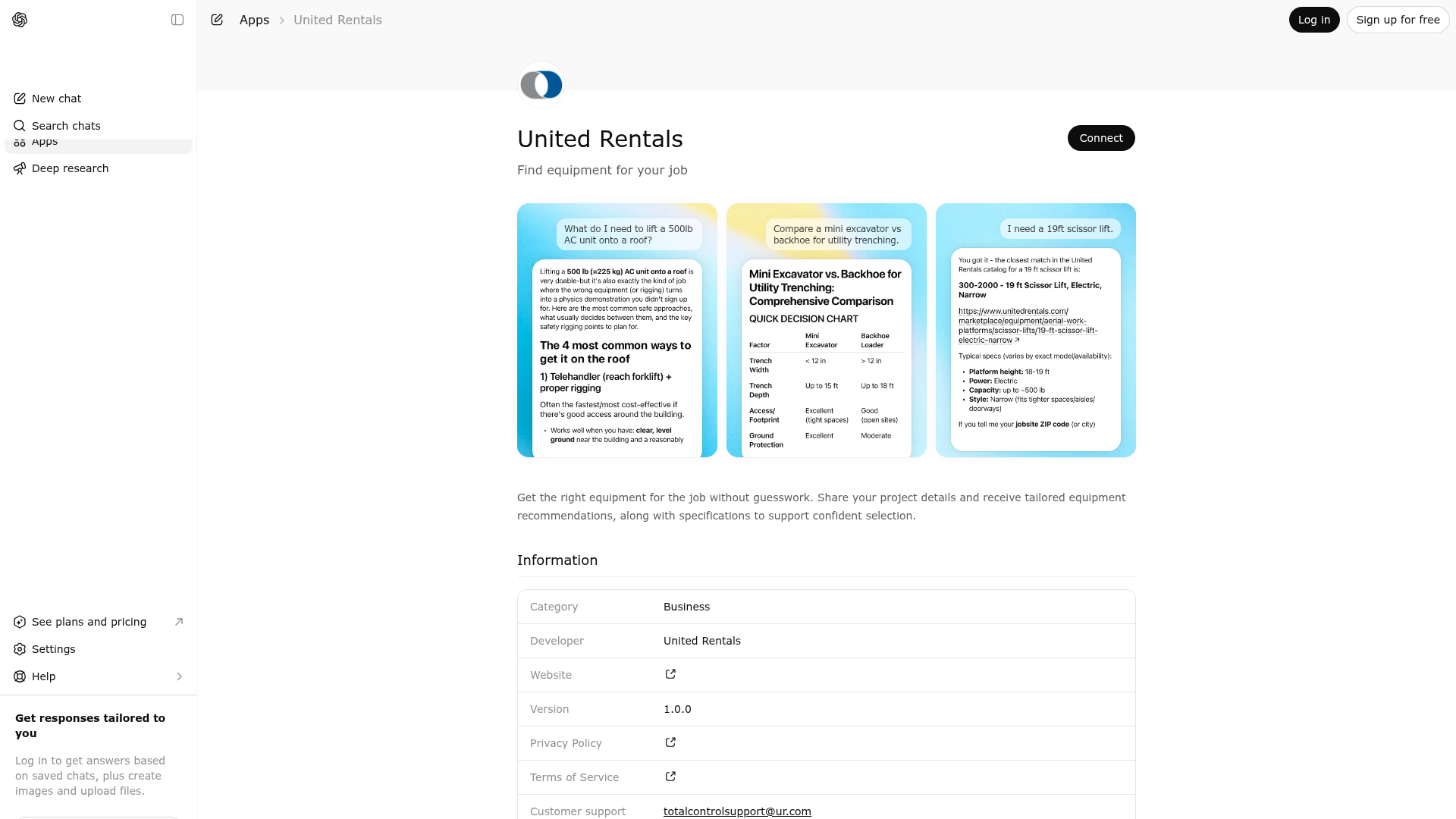
Task: Open the 19ft scissor lift screenshot
Action: 1036,330
